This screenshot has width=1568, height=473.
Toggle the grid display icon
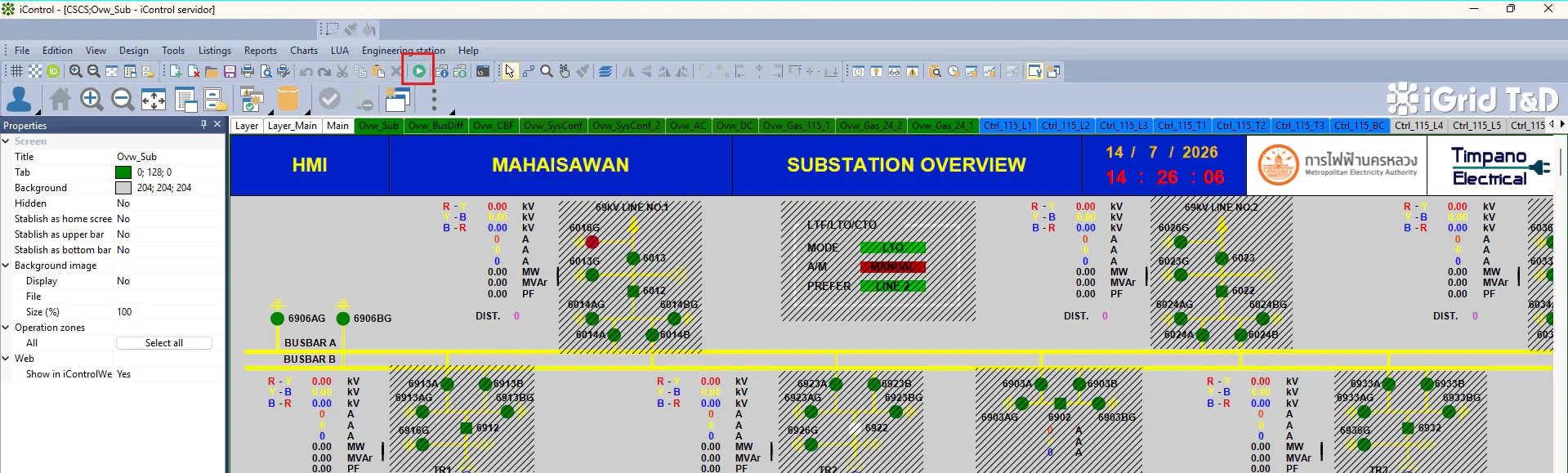tap(16, 72)
